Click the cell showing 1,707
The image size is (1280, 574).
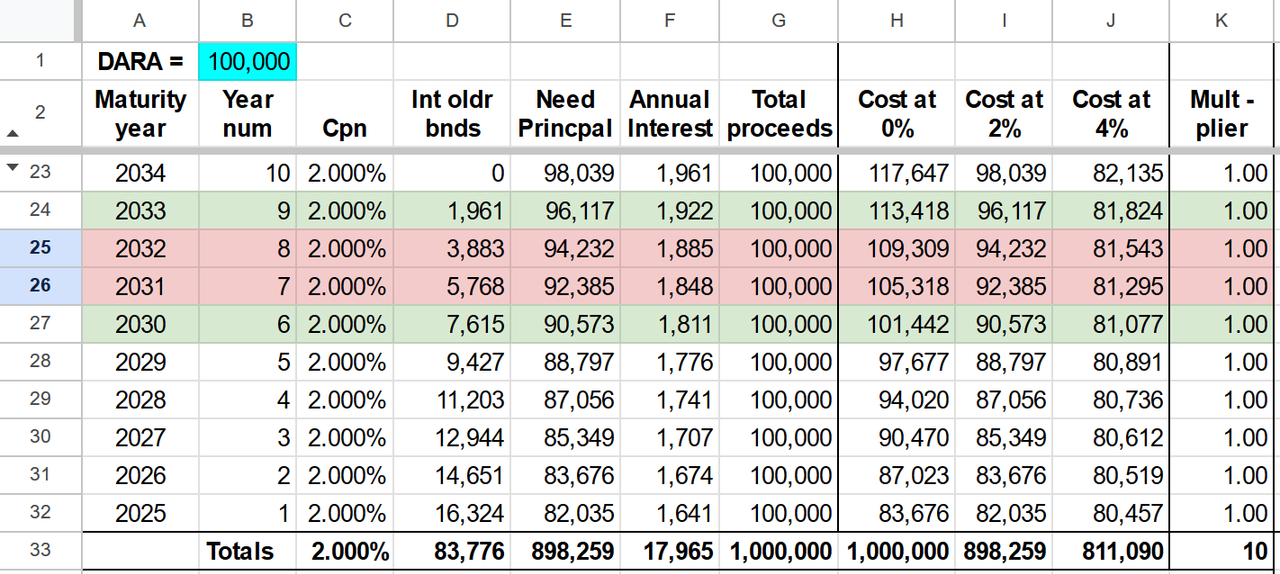coord(670,438)
